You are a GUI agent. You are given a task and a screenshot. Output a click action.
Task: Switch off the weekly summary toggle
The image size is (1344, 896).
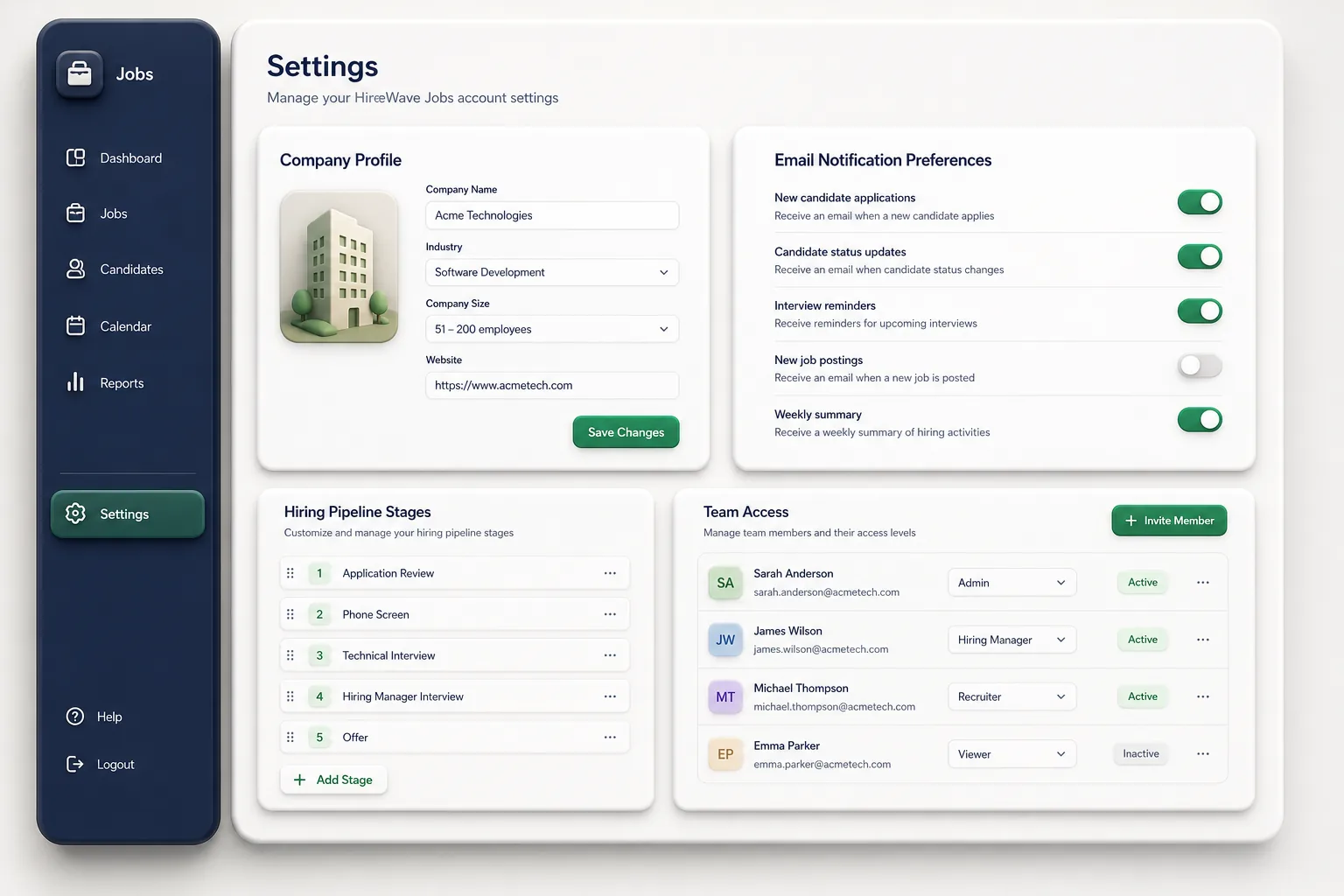[x=1200, y=420]
